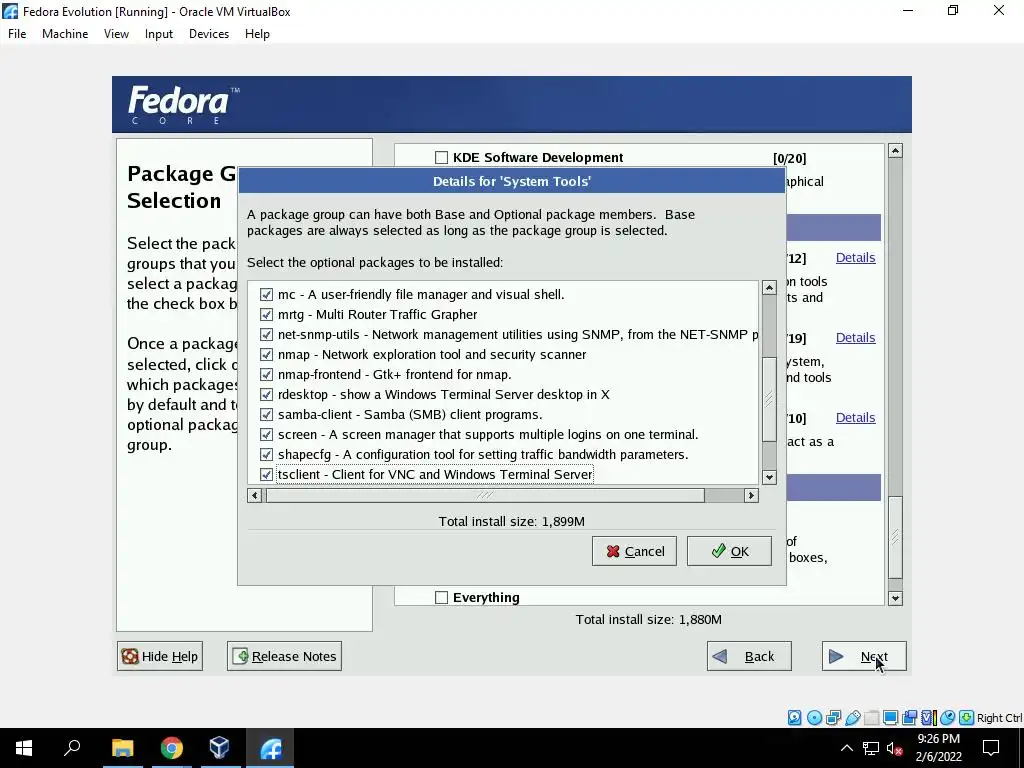Uncheck the mc file manager package
1024x768 pixels.
point(266,295)
